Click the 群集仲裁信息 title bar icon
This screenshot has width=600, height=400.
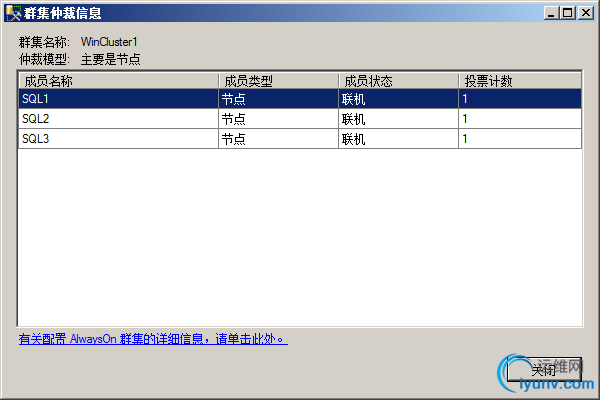coord(13,13)
